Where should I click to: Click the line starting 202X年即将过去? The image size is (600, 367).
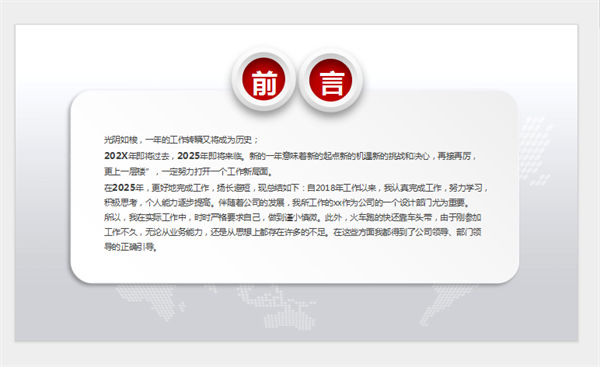click(x=291, y=156)
